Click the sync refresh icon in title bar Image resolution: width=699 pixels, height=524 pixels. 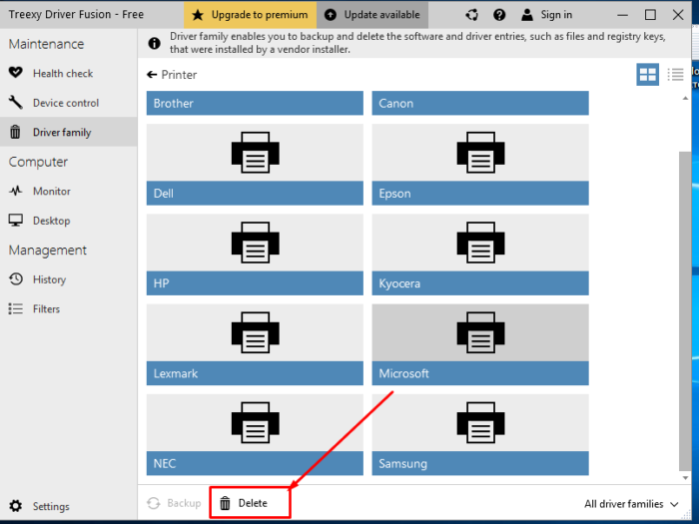pos(472,15)
